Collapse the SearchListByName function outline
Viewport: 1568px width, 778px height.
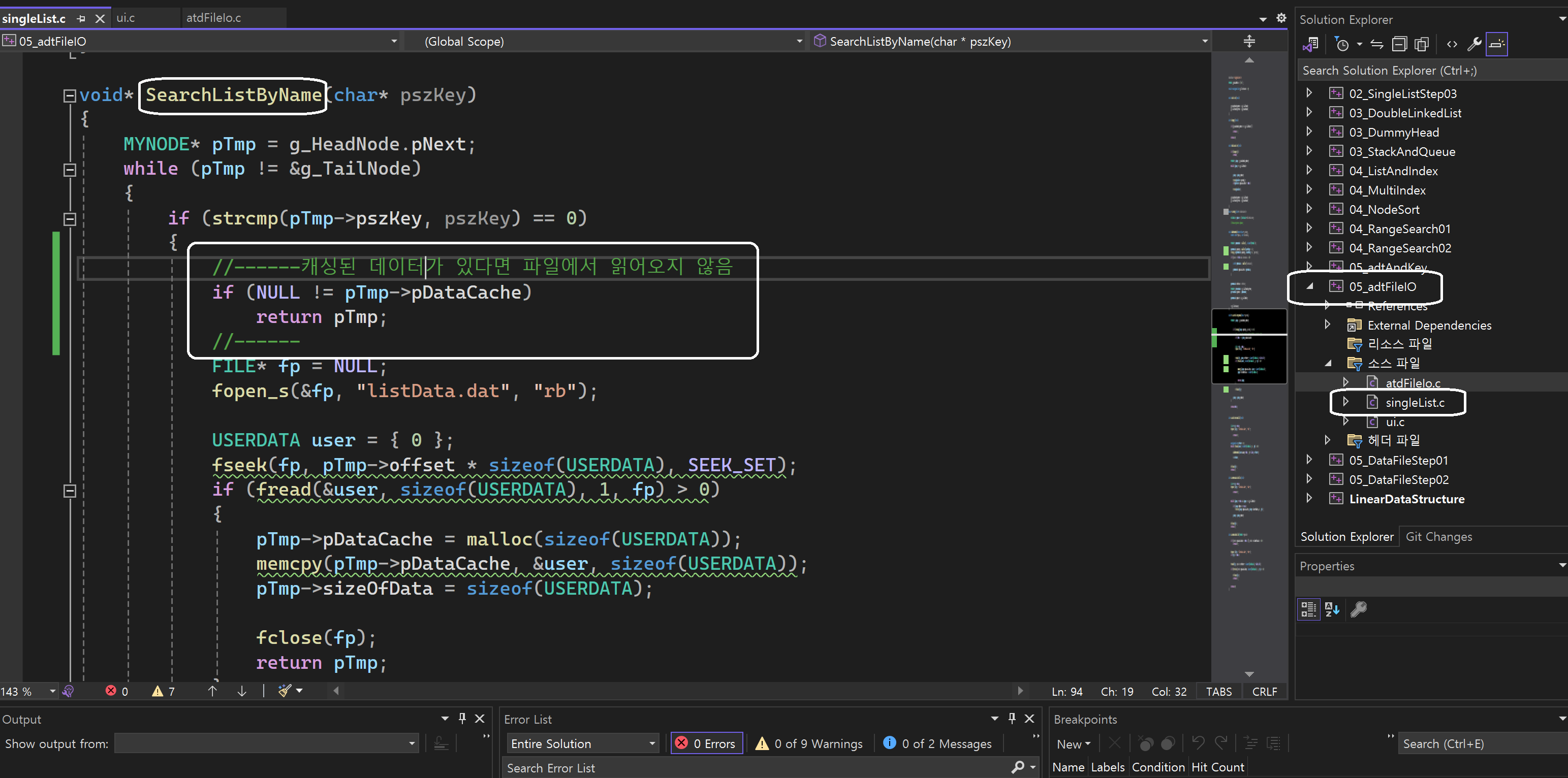pos(70,95)
